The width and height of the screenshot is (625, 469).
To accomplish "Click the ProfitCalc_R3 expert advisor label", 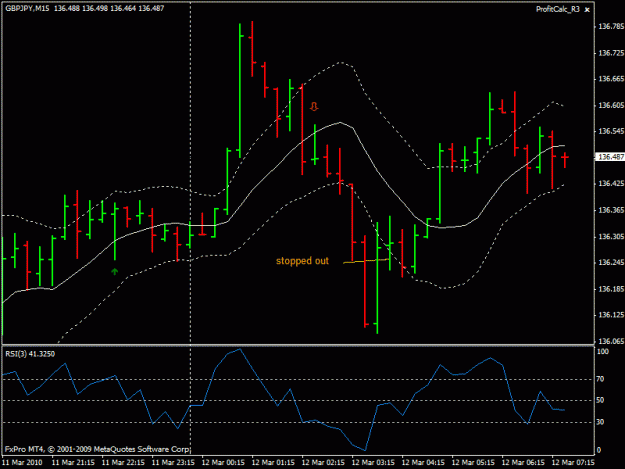I will pos(558,9).
